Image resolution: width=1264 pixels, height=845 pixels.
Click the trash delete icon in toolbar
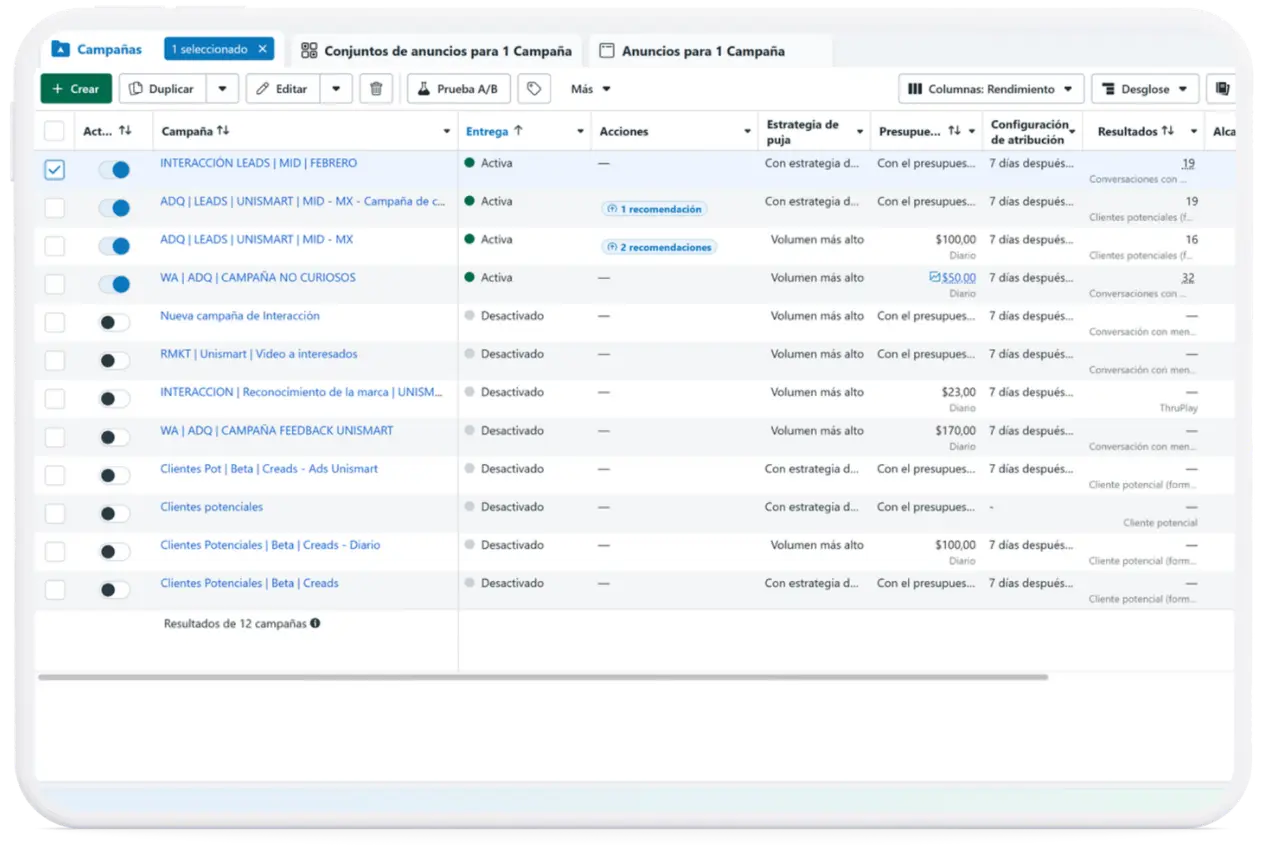376,89
